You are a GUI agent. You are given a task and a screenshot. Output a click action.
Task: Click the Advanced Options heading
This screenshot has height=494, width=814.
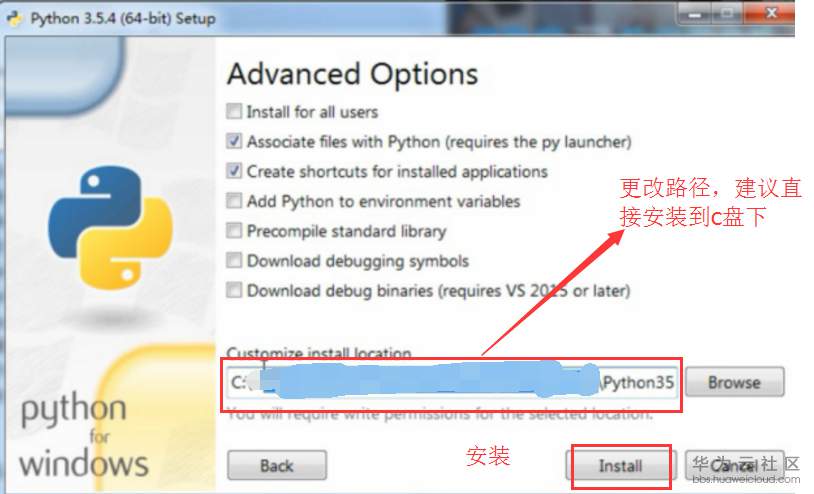point(352,74)
